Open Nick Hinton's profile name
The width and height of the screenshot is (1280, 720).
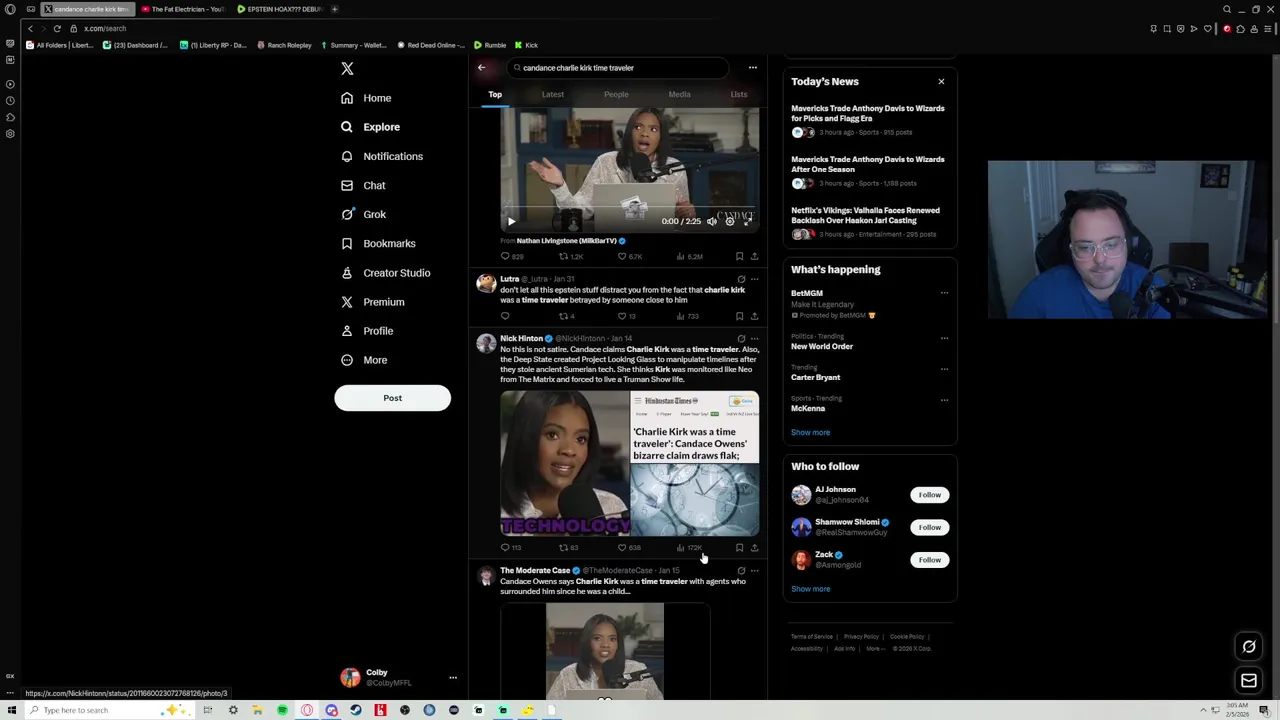click(521, 339)
